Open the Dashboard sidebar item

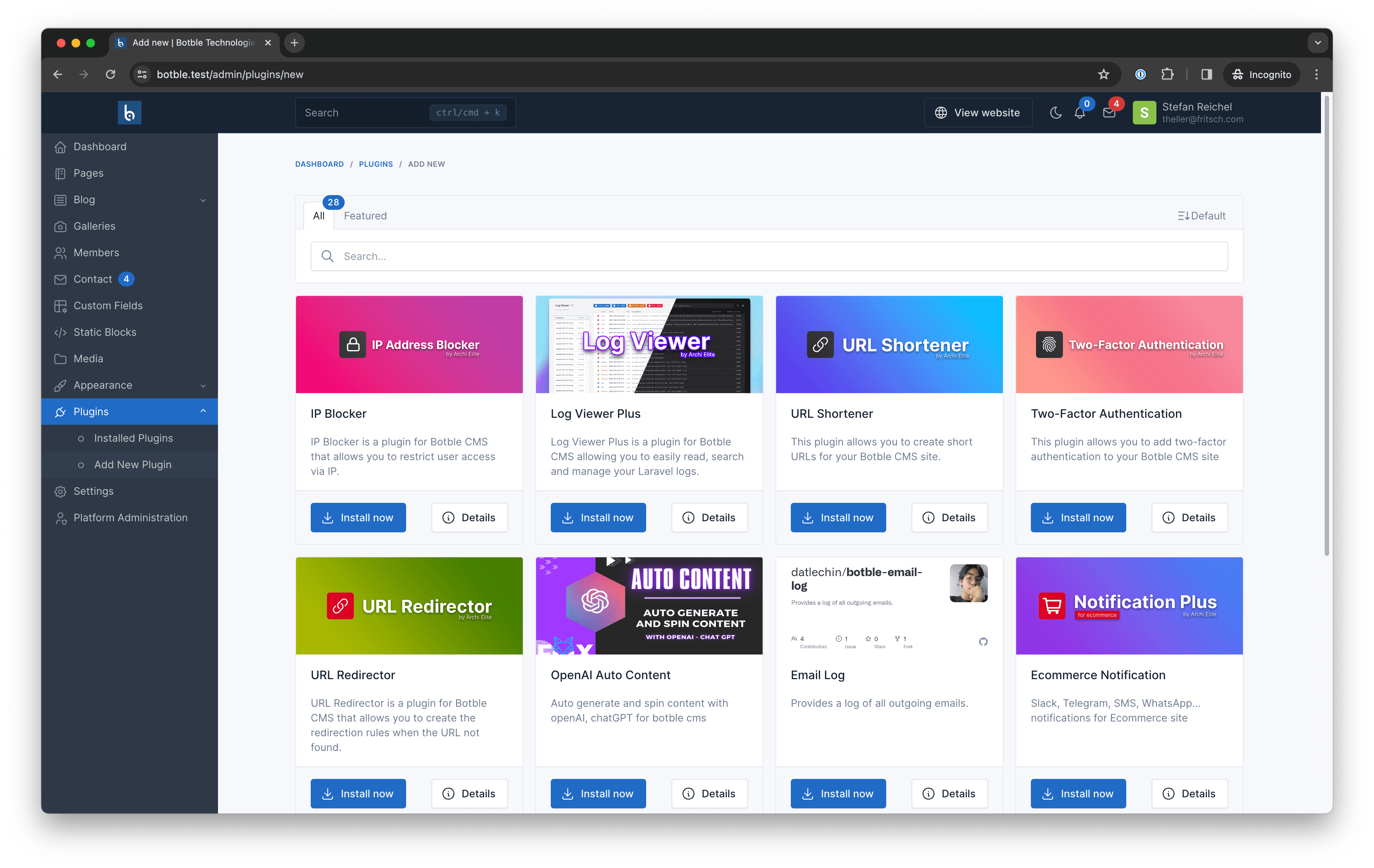click(x=130, y=147)
